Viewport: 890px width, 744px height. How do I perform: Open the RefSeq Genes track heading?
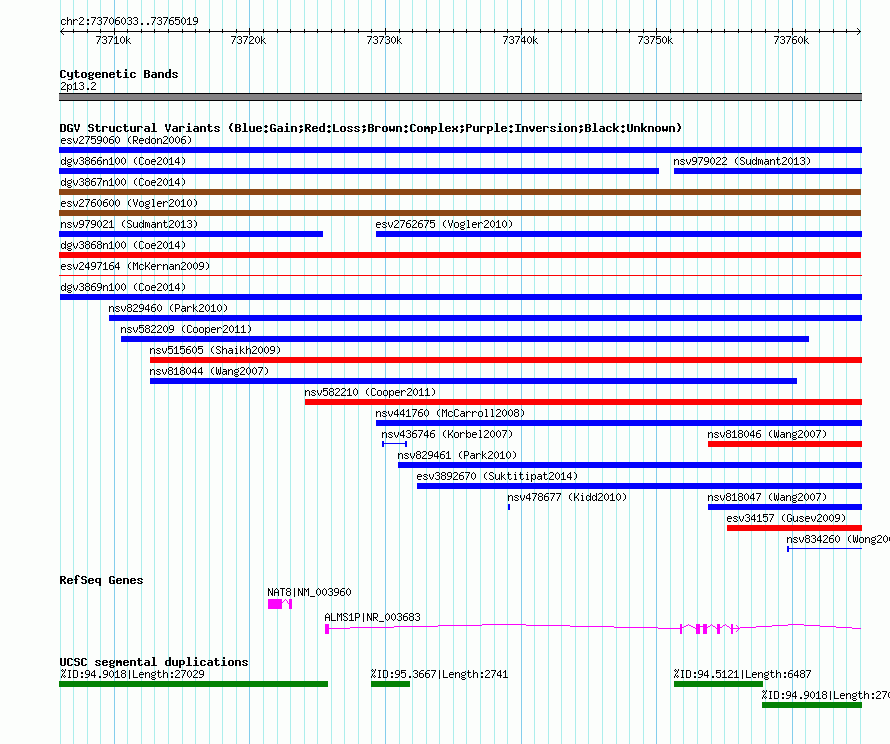coord(101,580)
